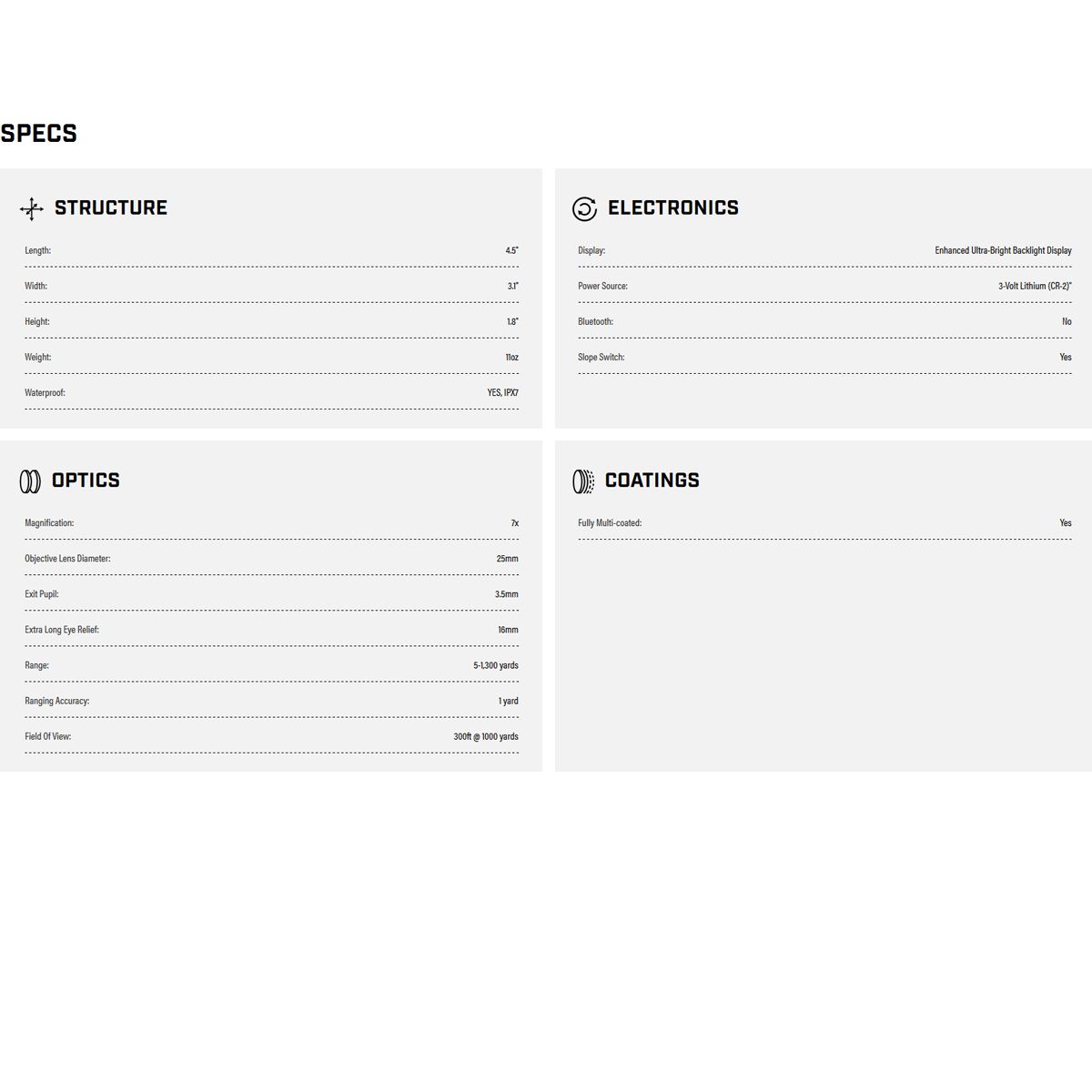The image size is (1092, 1092).
Task: Click the Weight 11oz value
Action: (x=511, y=358)
